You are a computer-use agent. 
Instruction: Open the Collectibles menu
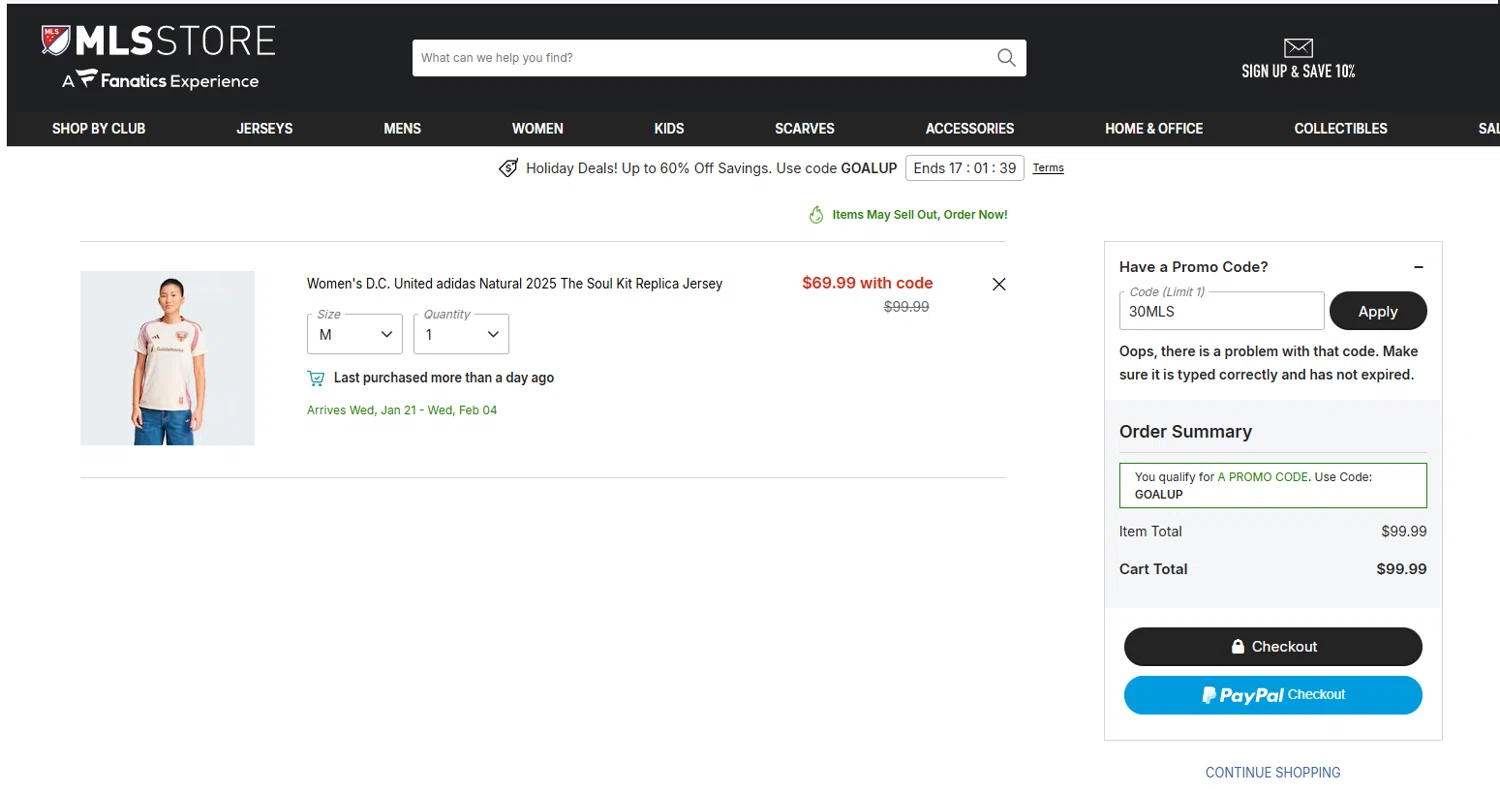point(1341,129)
